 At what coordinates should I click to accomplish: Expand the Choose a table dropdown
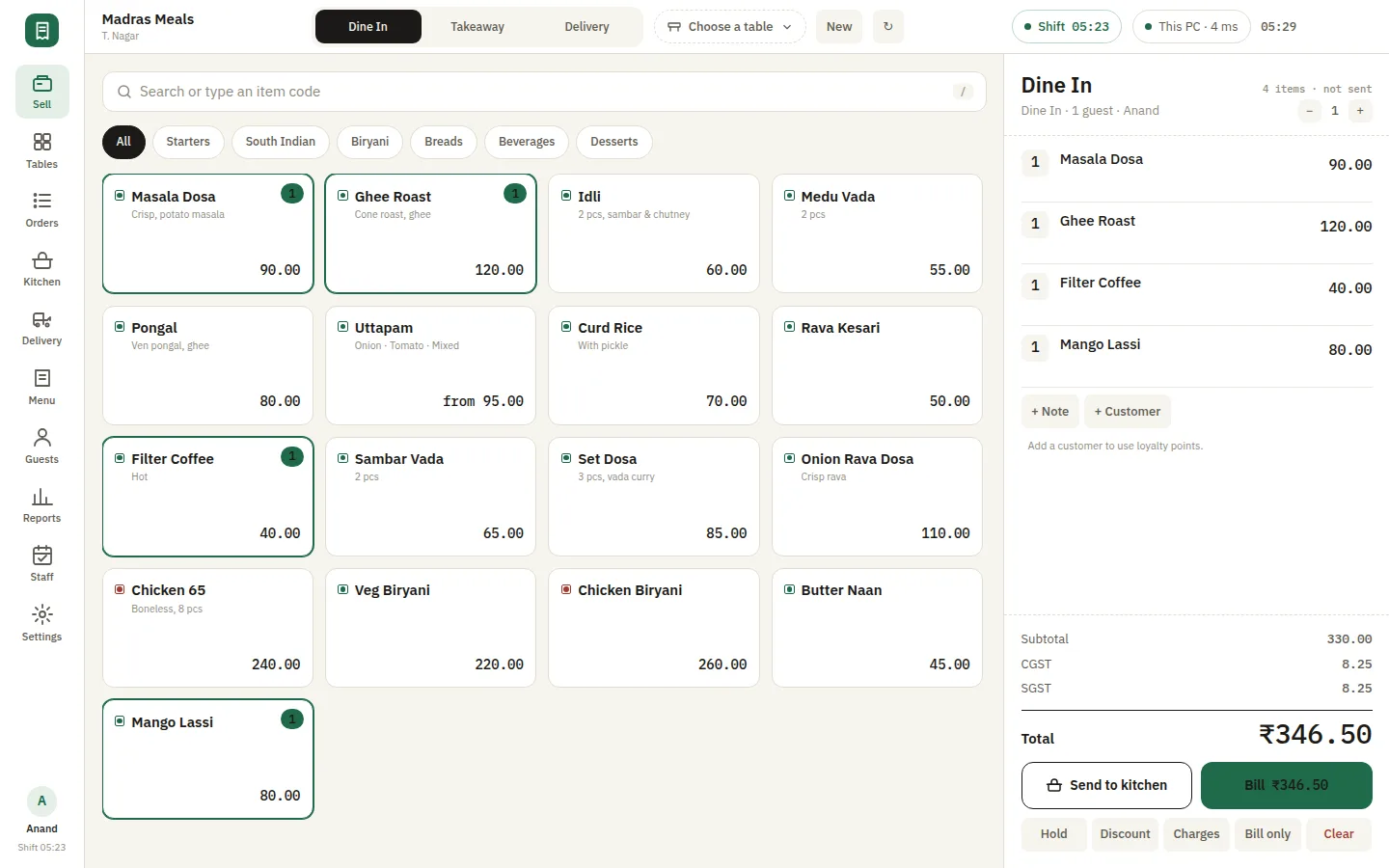pyautogui.click(x=730, y=27)
